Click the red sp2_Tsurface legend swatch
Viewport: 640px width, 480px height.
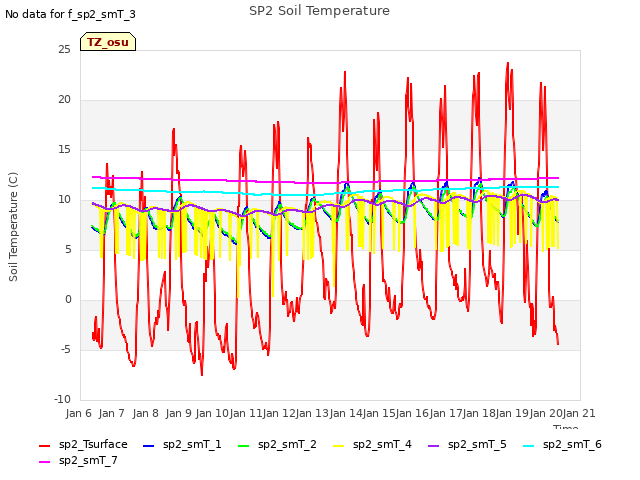coord(44,446)
